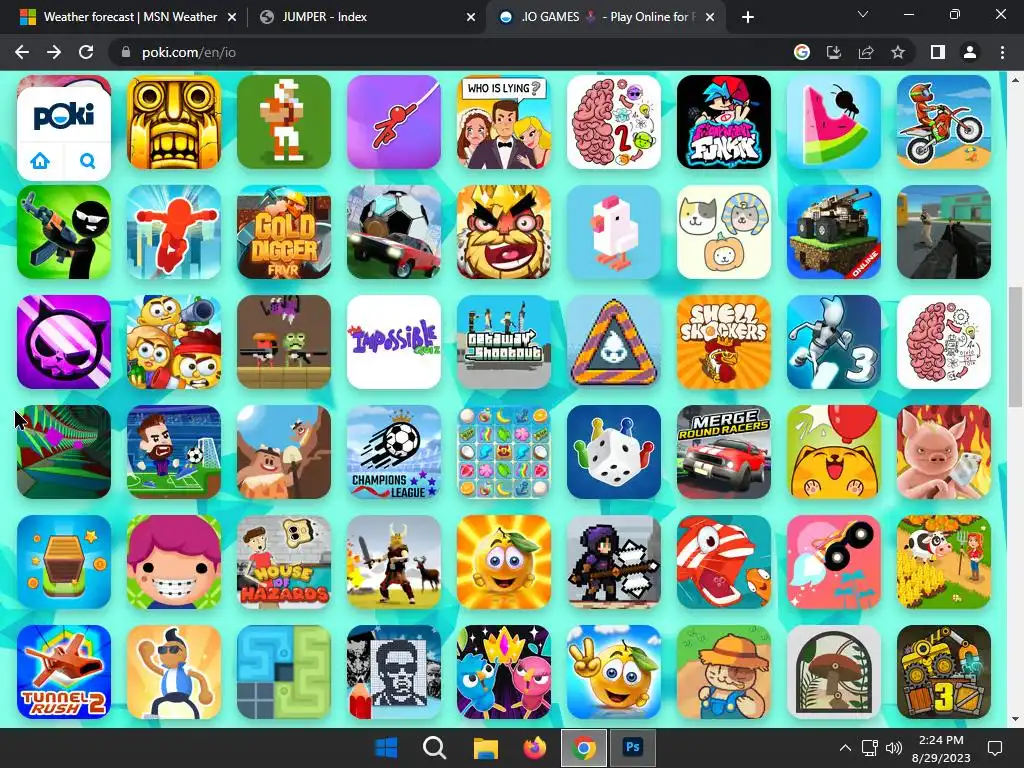
Task: Go forward in browser history
Action: click(54, 52)
